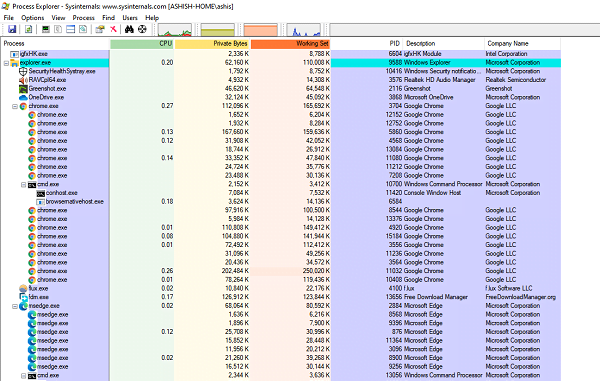Click the crosshair Find Window's Process icon

tap(142, 29)
